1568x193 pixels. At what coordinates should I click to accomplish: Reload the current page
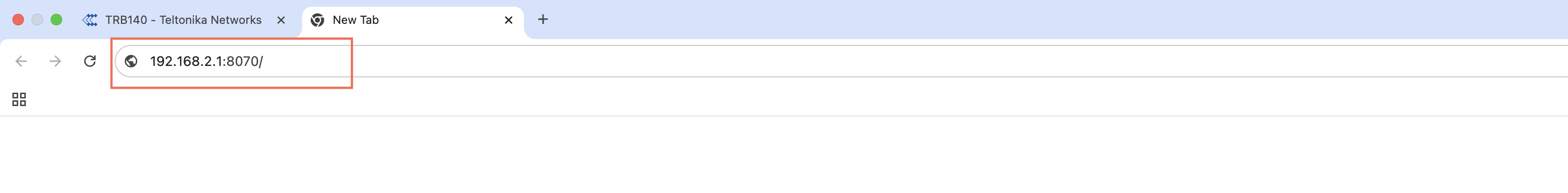[x=90, y=61]
